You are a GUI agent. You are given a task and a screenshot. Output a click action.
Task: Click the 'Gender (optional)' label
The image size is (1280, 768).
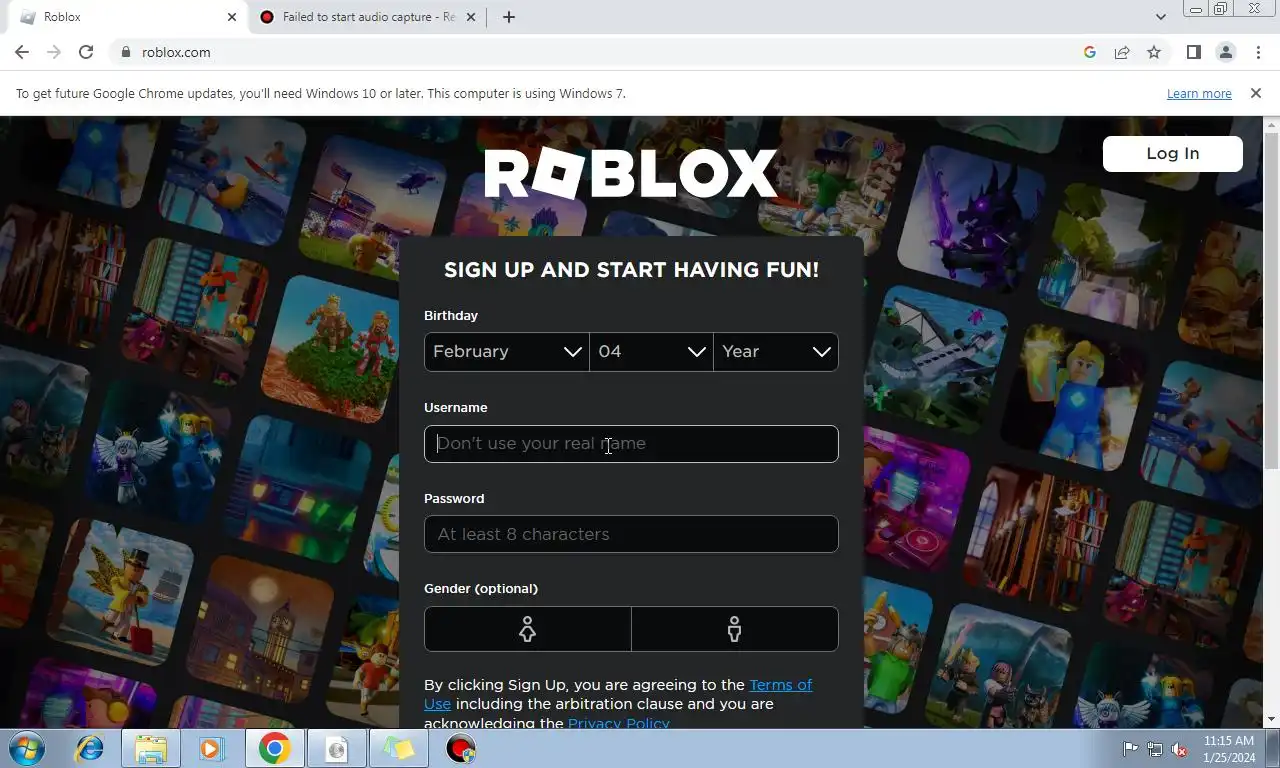point(481,588)
